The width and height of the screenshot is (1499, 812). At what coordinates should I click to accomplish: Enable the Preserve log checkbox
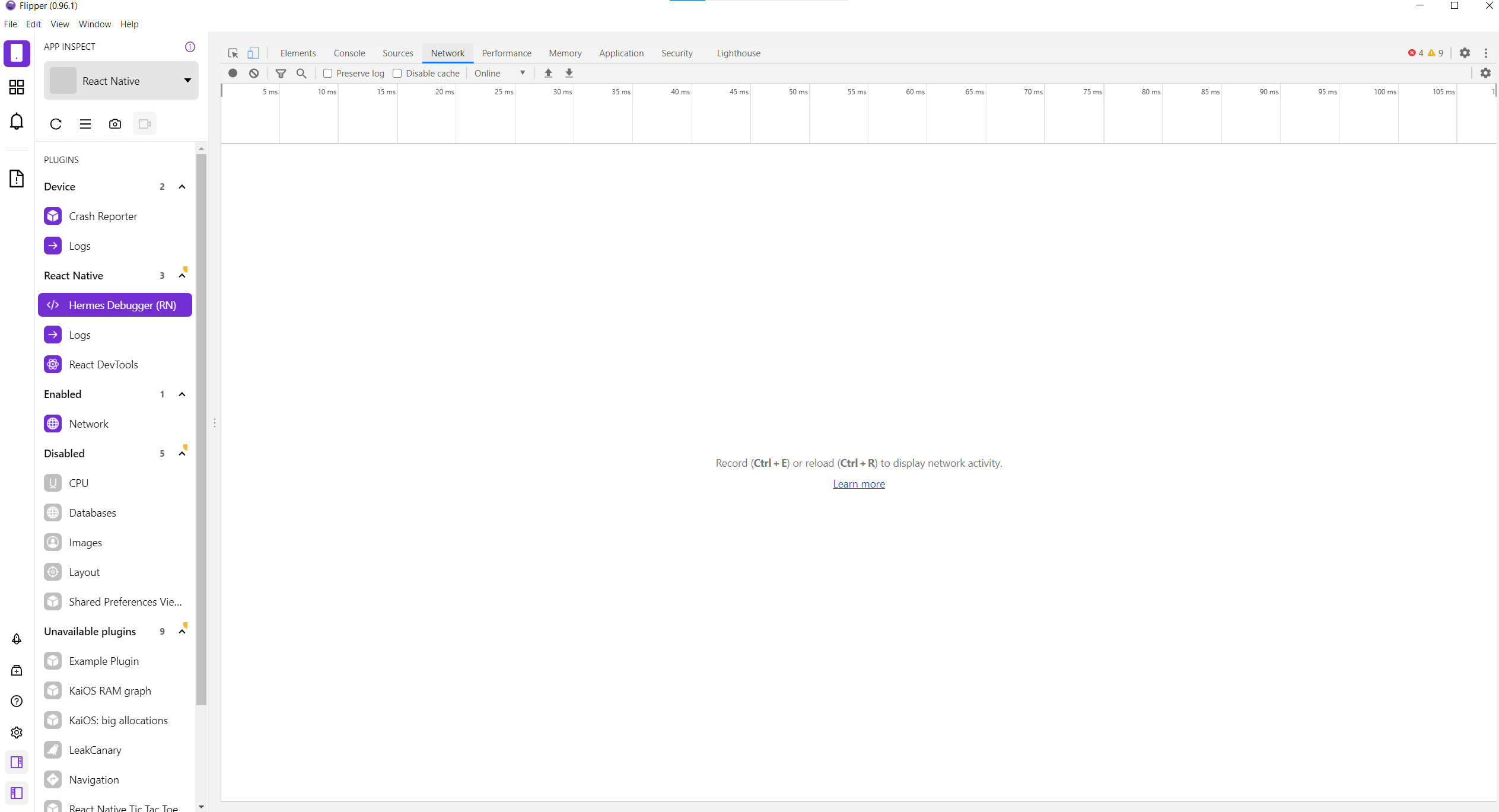tap(327, 73)
